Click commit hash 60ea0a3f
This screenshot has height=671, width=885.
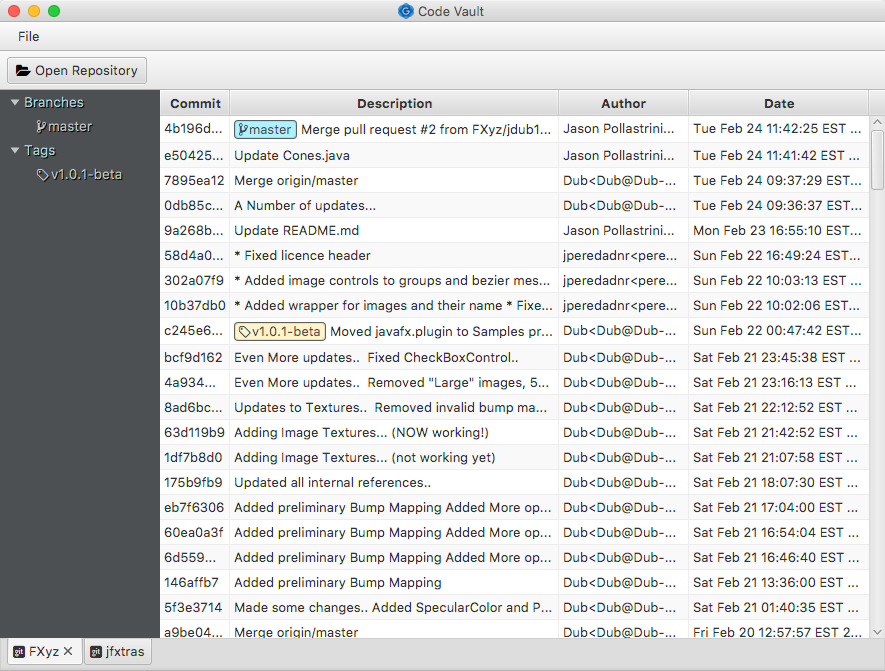[194, 532]
